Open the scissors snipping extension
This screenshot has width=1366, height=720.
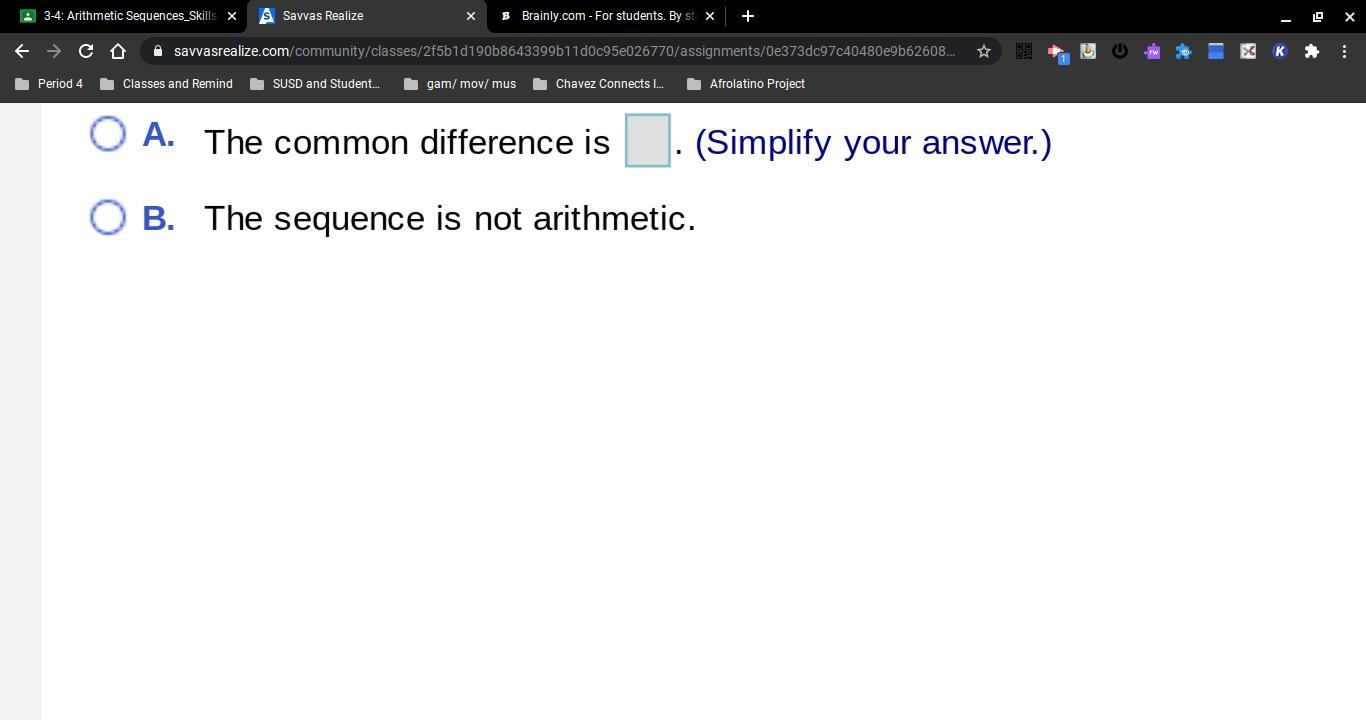pyautogui.click(x=1248, y=51)
